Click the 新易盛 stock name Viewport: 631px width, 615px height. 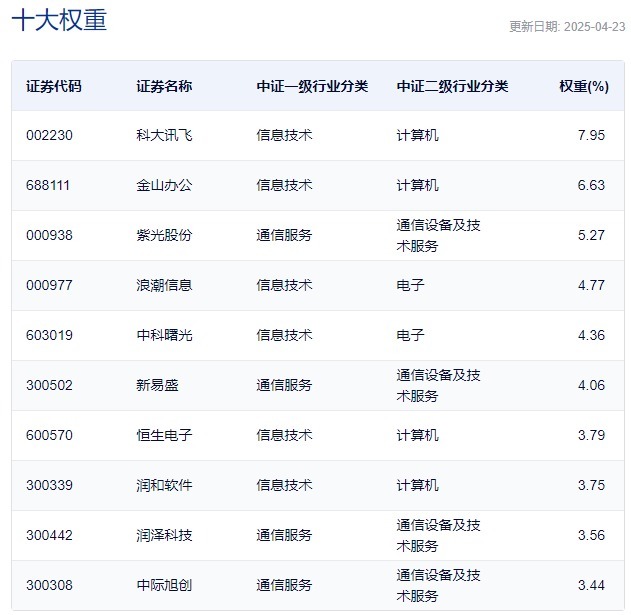tap(157, 385)
